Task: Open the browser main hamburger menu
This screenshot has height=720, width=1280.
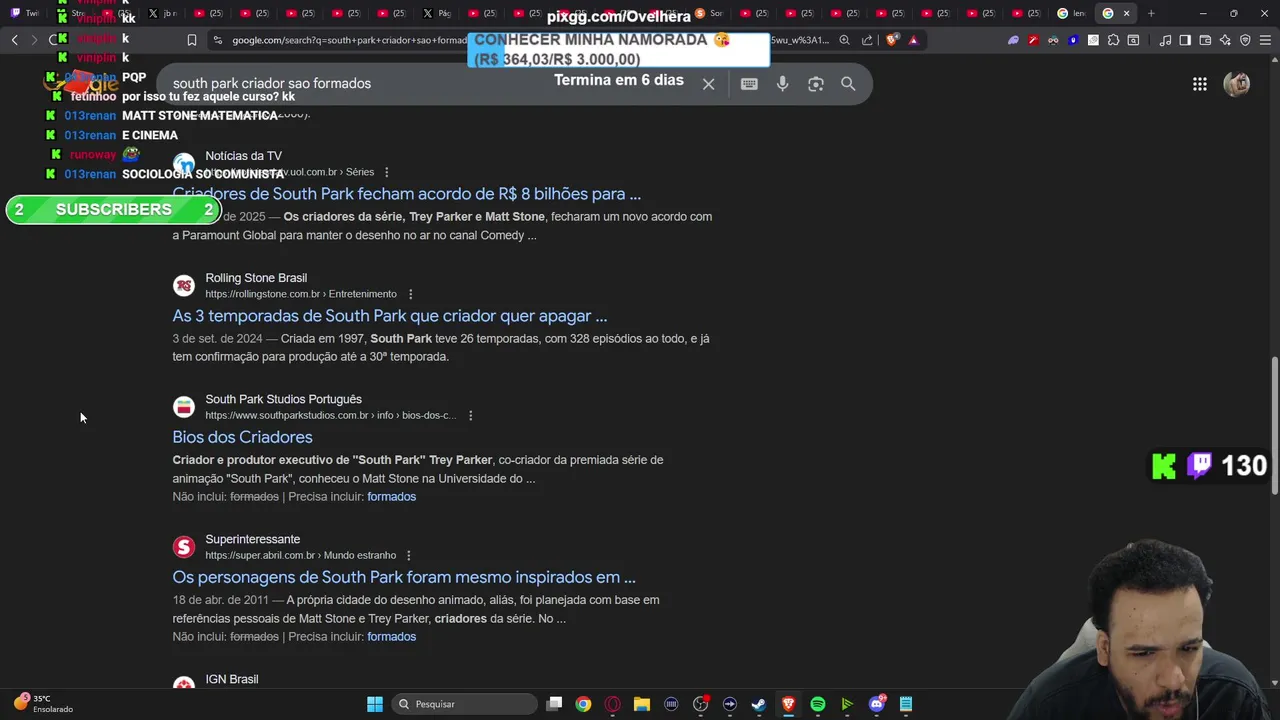Action: coord(1265,40)
